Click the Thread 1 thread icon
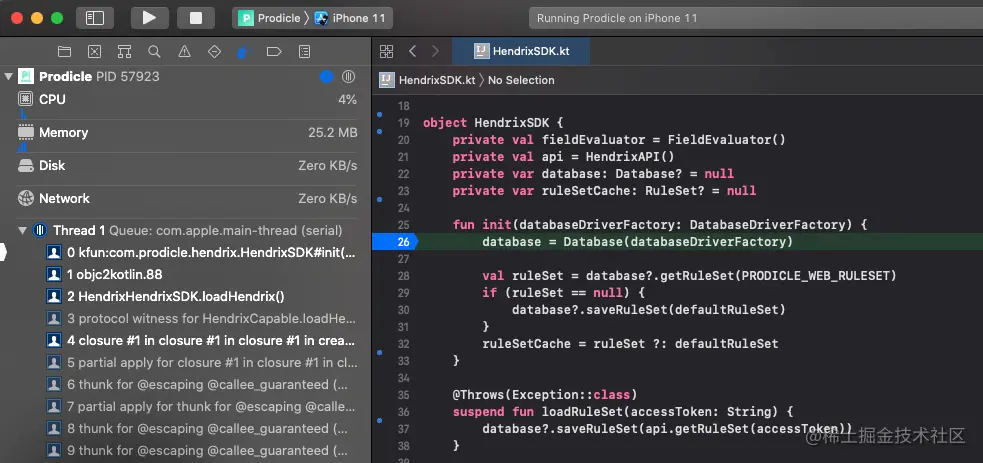The image size is (983, 463). pos(40,230)
